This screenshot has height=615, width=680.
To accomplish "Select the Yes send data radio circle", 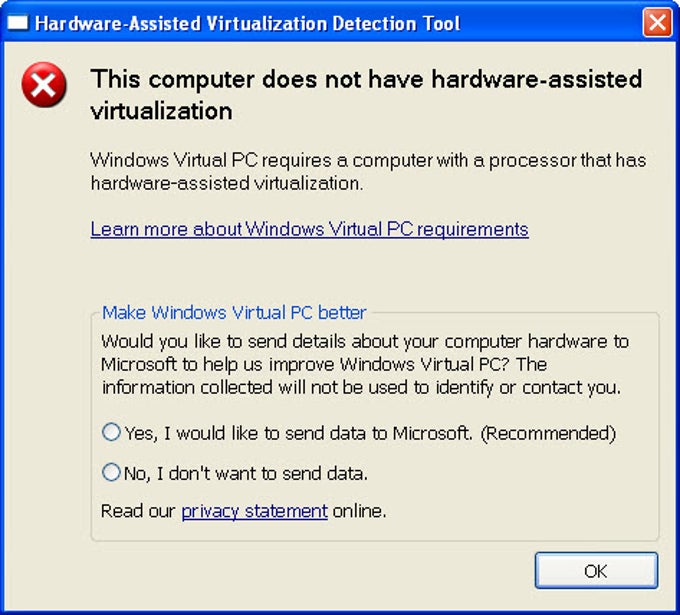I will [x=111, y=432].
